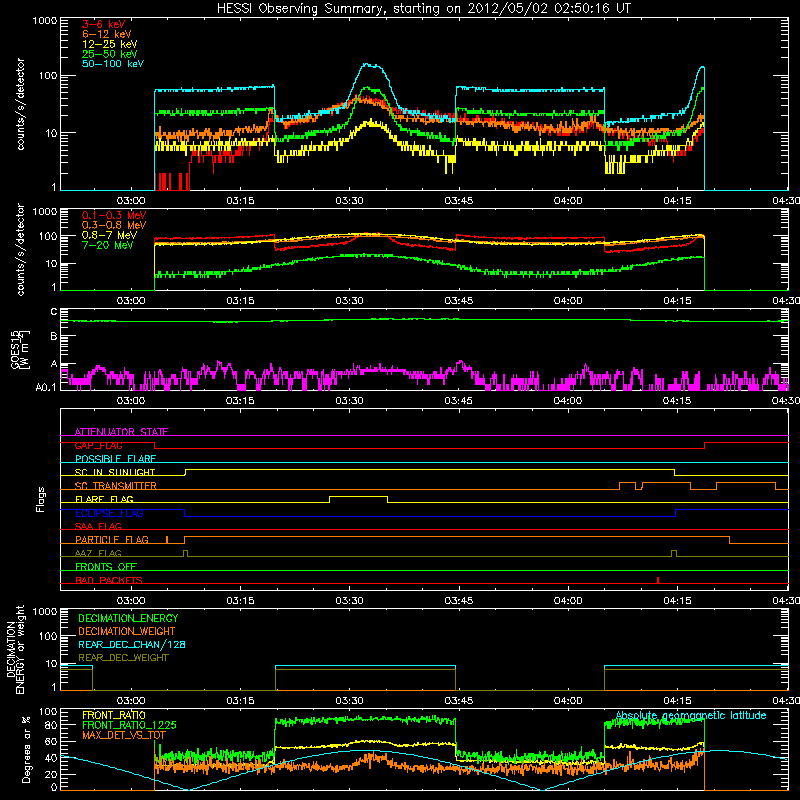This screenshot has height=800, width=800.
Task: Click the FRONT_RATIO legend entry
Action: (x=114, y=715)
